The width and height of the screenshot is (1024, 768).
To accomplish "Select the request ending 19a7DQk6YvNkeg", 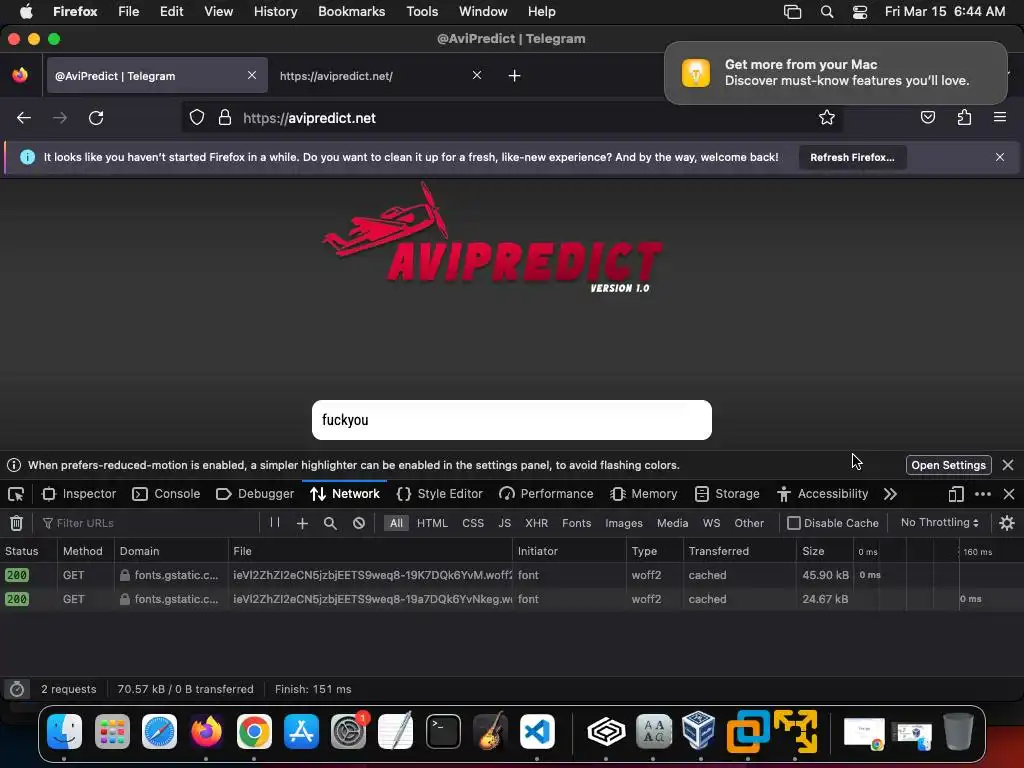I will click(x=512, y=599).
